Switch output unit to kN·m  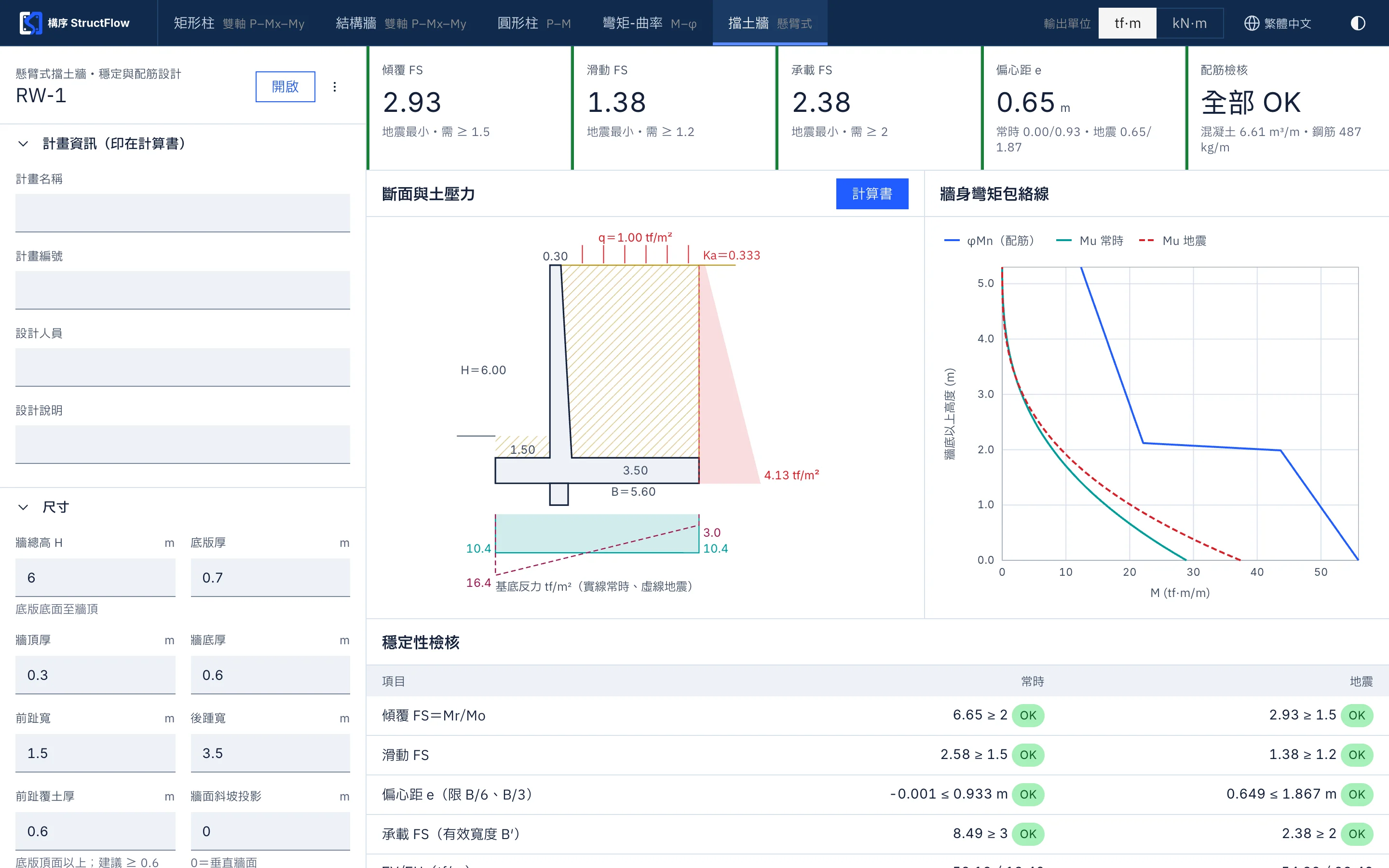1189,23
